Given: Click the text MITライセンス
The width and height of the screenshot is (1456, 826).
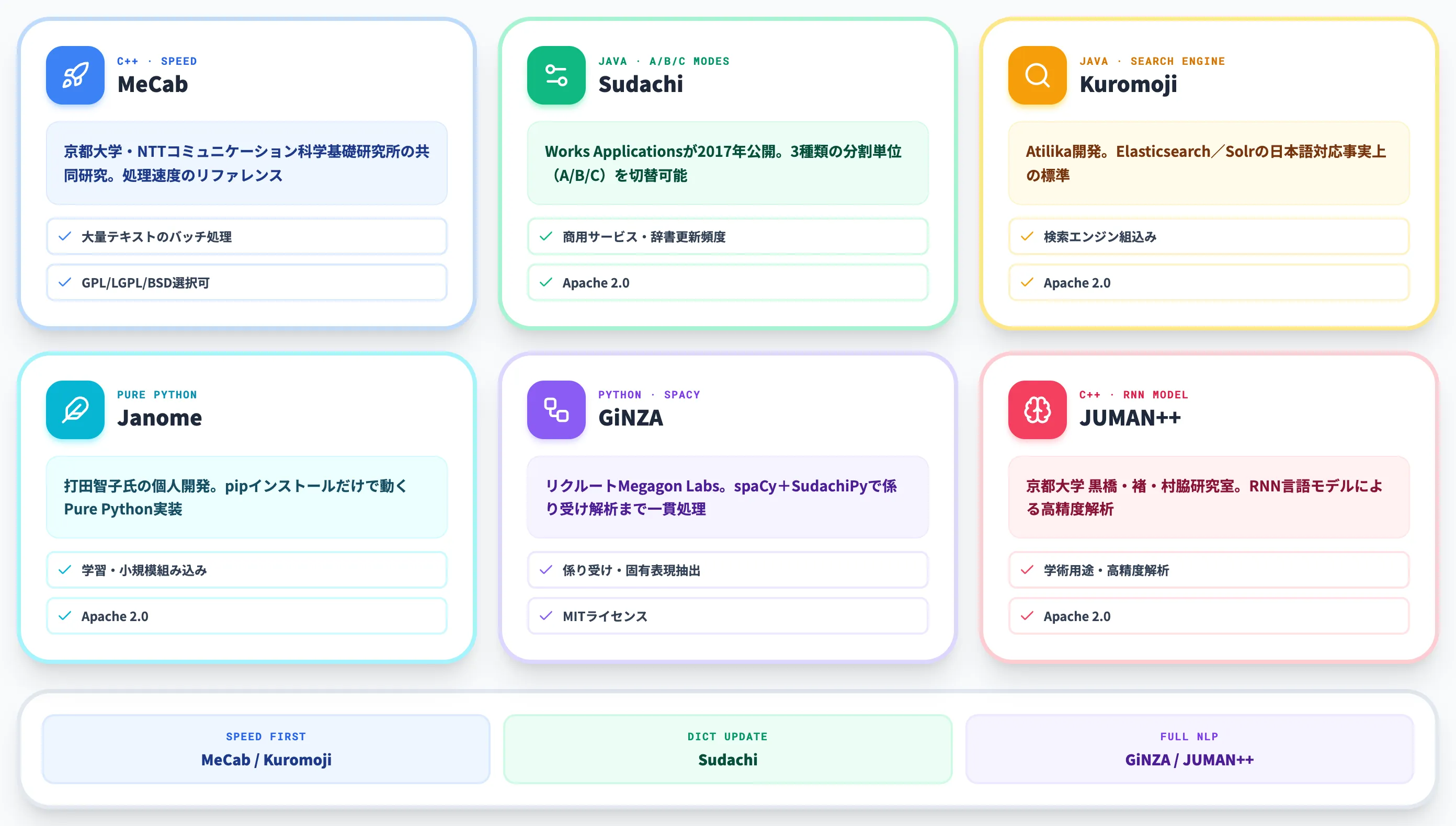Looking at the screenshot, I should 605,616.
